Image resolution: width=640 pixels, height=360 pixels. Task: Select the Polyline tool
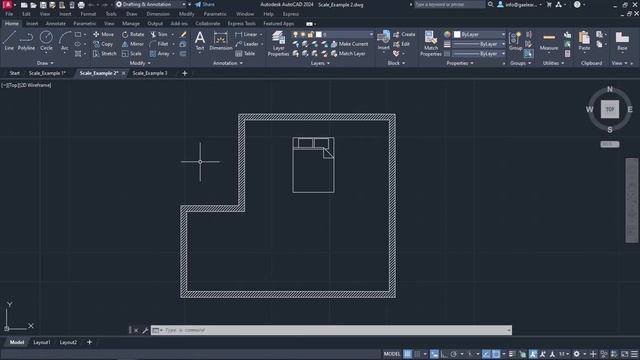click(26, 41)
